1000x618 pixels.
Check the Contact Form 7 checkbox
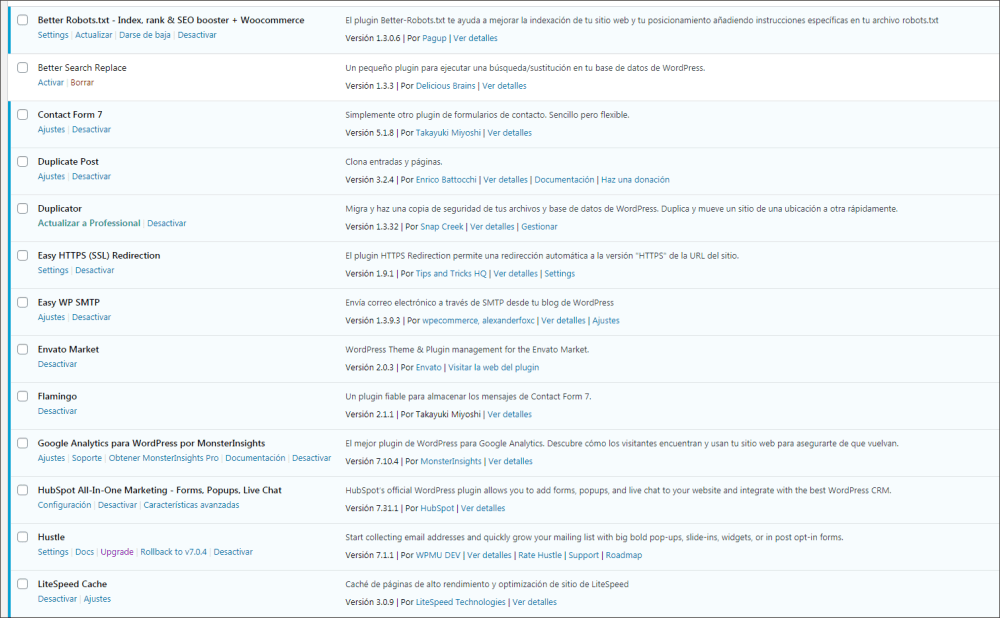(x=22, y=115)
